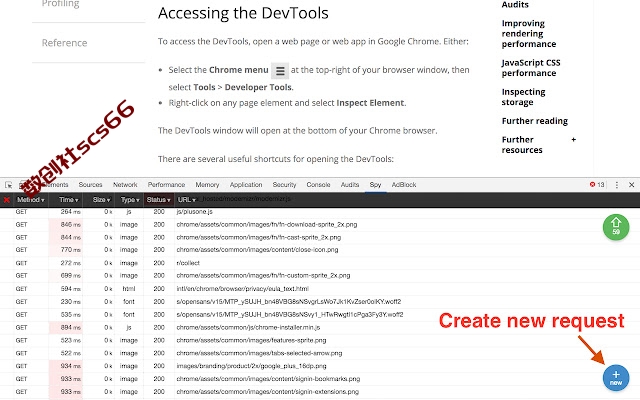Open DevTools three-dot options menu
The width and height of the screenshot is (640, 400).
617,185
